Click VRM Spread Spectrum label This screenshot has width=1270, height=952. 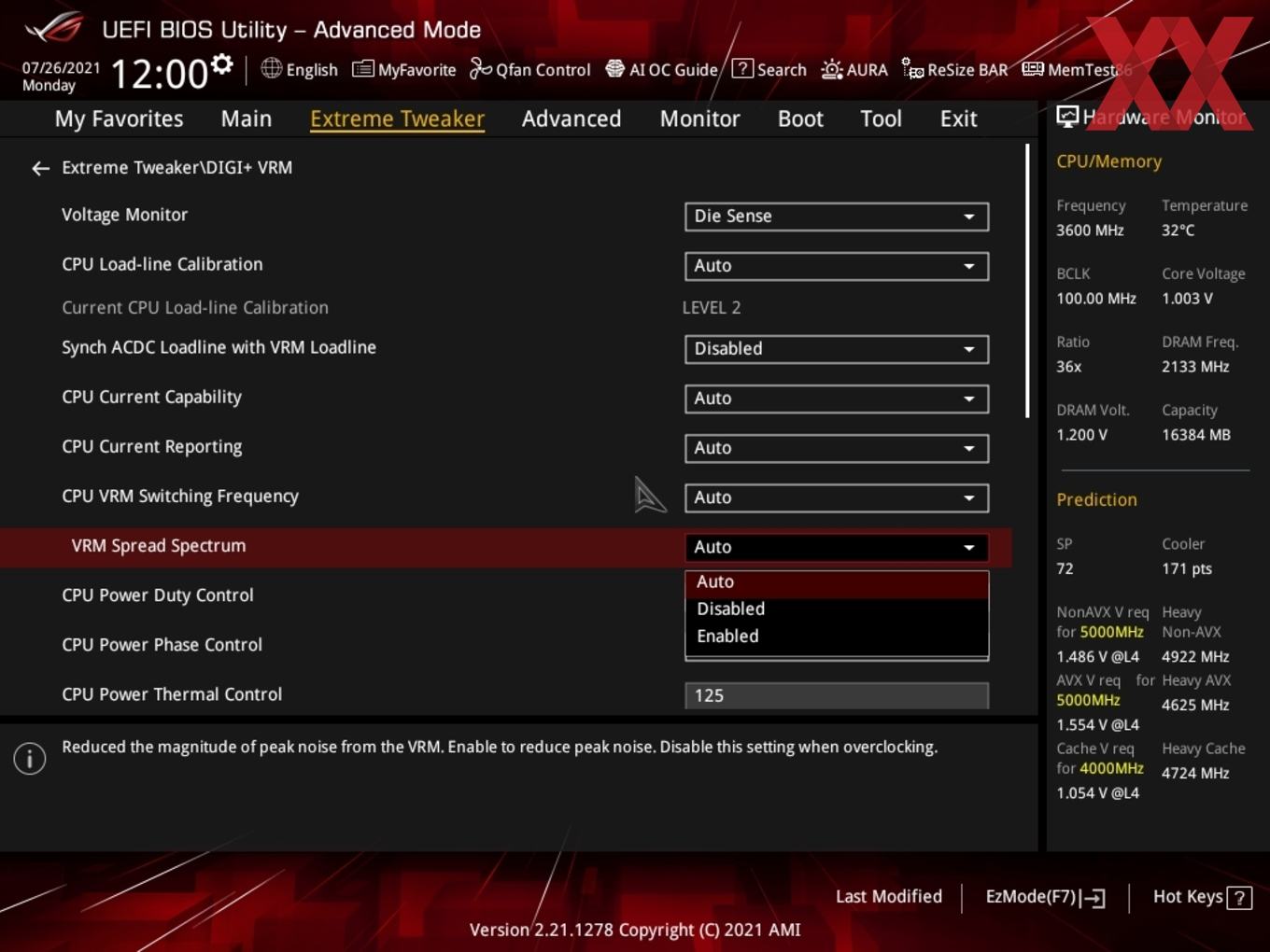coord(159,546)
